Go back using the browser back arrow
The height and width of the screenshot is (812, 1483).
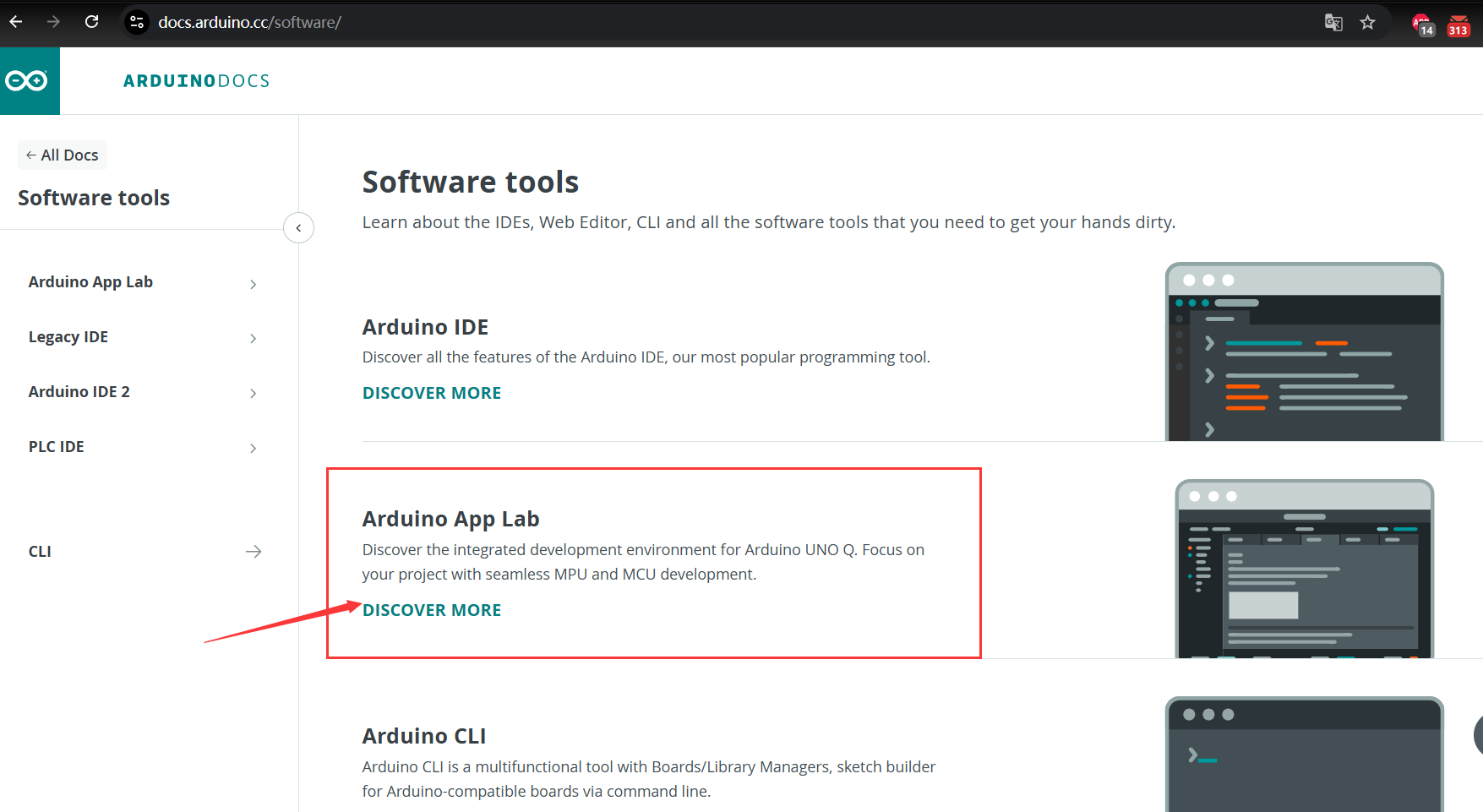[x=16, y=22]
